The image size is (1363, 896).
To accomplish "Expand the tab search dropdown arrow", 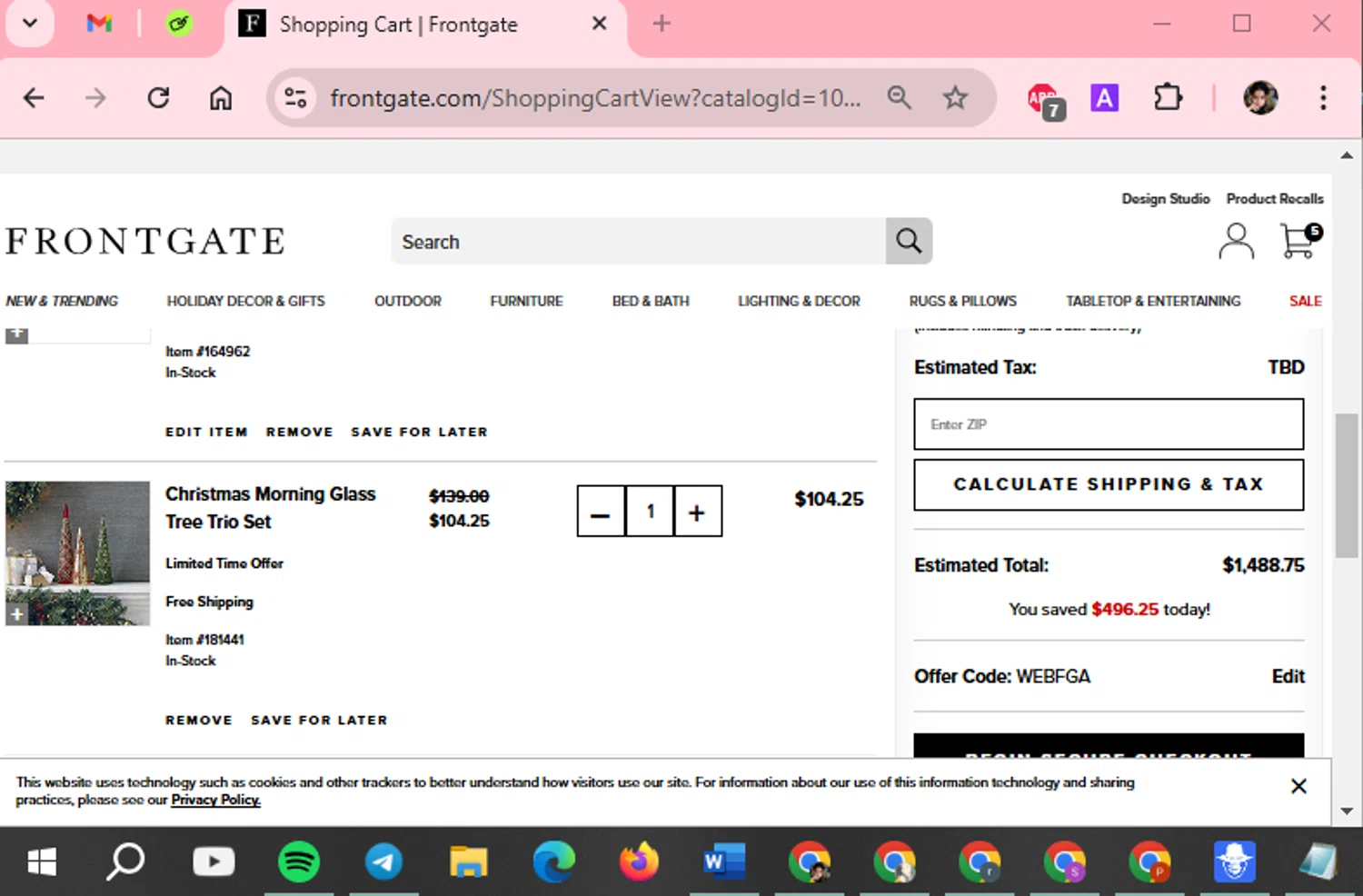I will [x=30, y=24].
